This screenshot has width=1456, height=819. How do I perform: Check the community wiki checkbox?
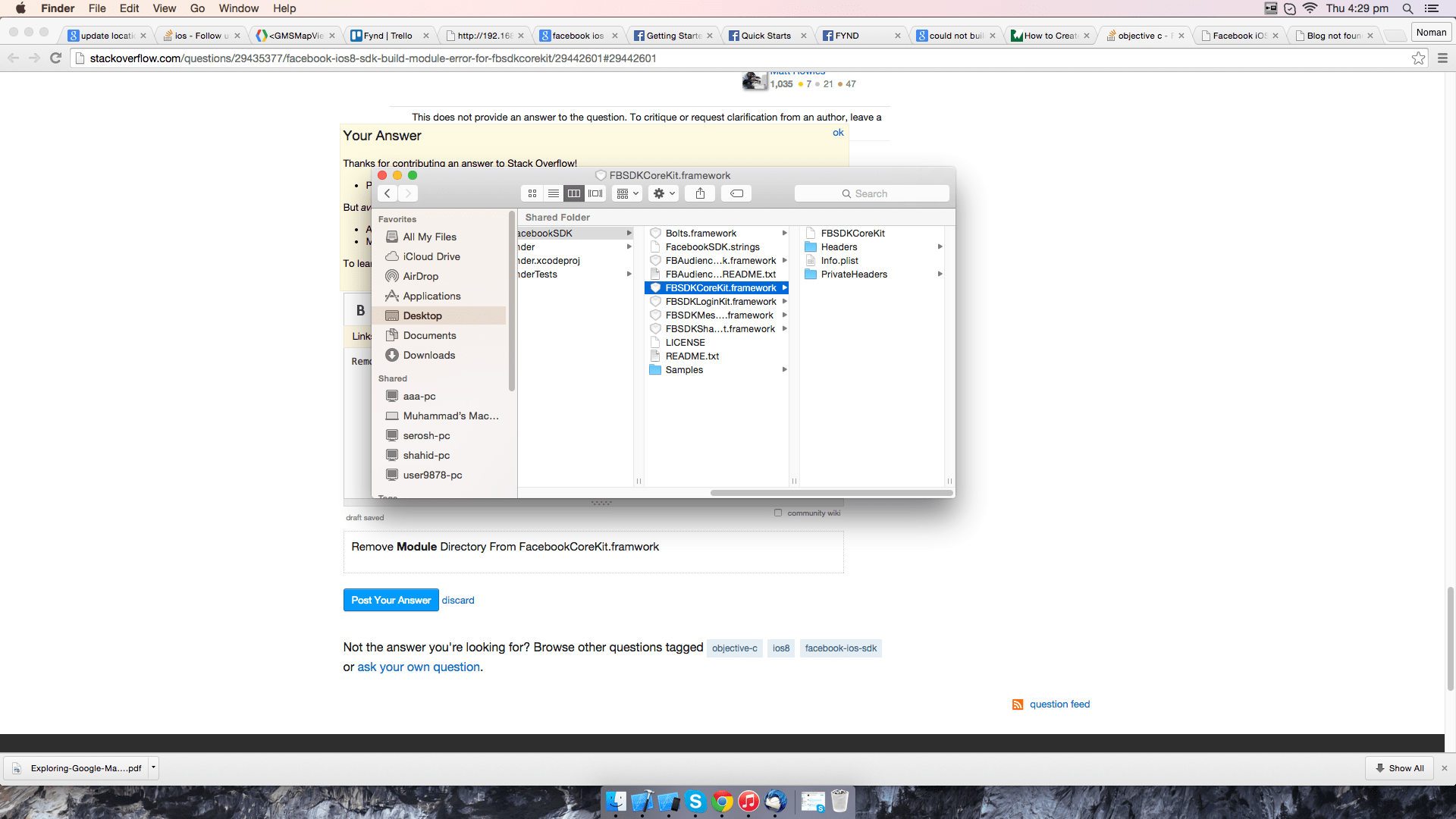pyautogui.click(x=778, y=513)
